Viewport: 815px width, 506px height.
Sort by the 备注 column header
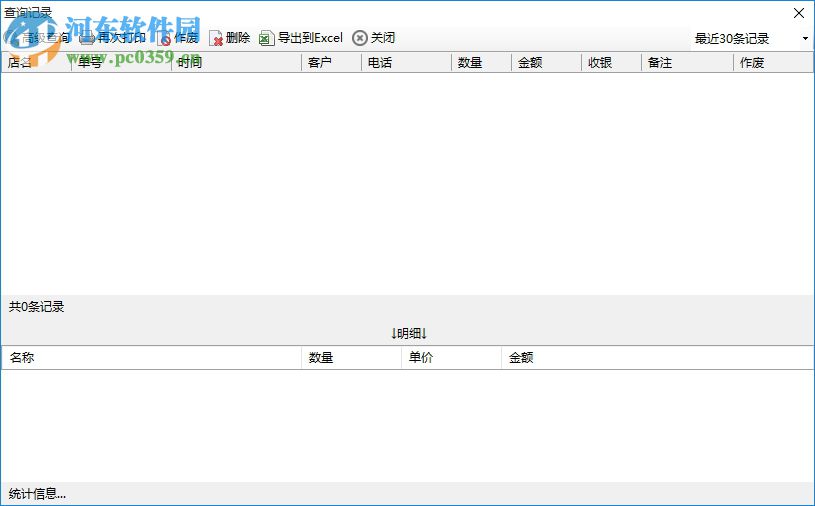[x=687, y=62]
